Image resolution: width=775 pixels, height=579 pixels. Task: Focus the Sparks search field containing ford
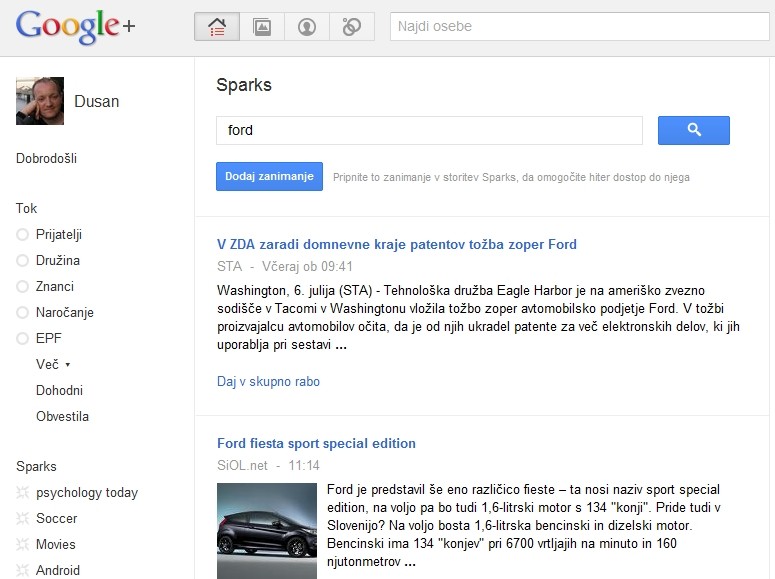pos(430,131)
